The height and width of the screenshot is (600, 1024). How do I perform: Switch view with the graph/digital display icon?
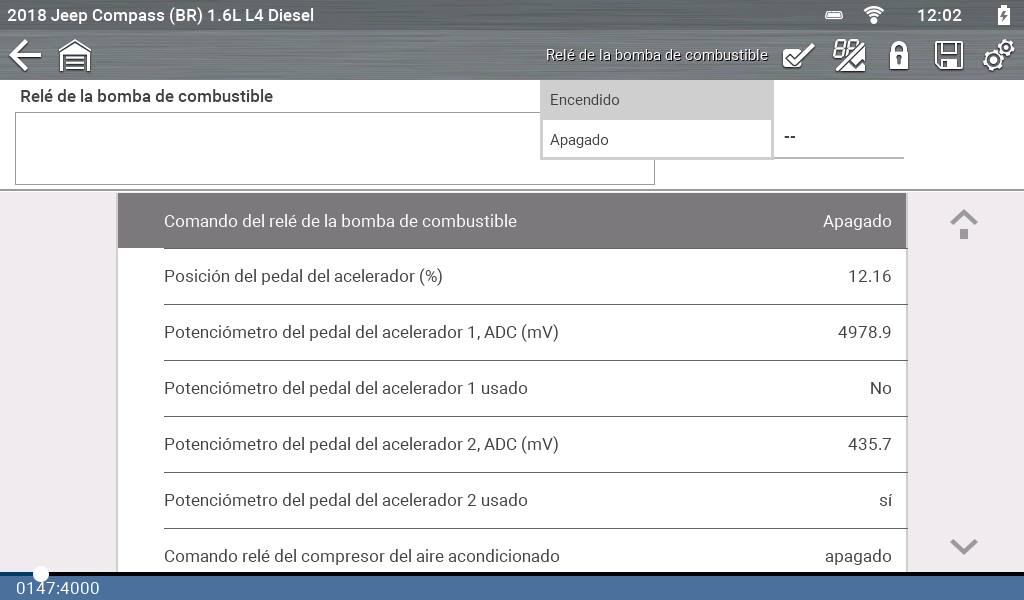[x=849, y=56]
